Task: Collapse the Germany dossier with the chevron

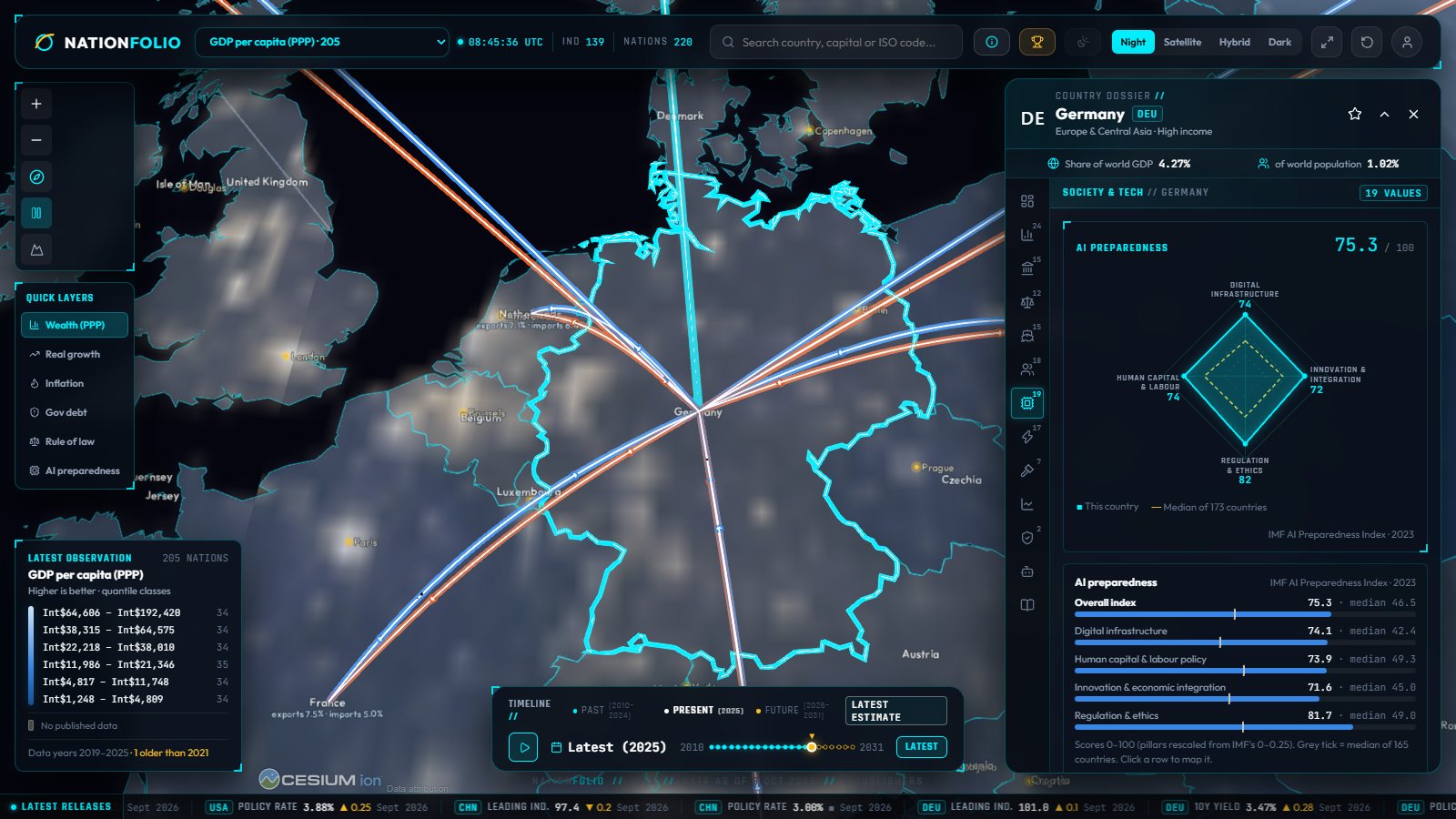Action: tap(1384, 114)
